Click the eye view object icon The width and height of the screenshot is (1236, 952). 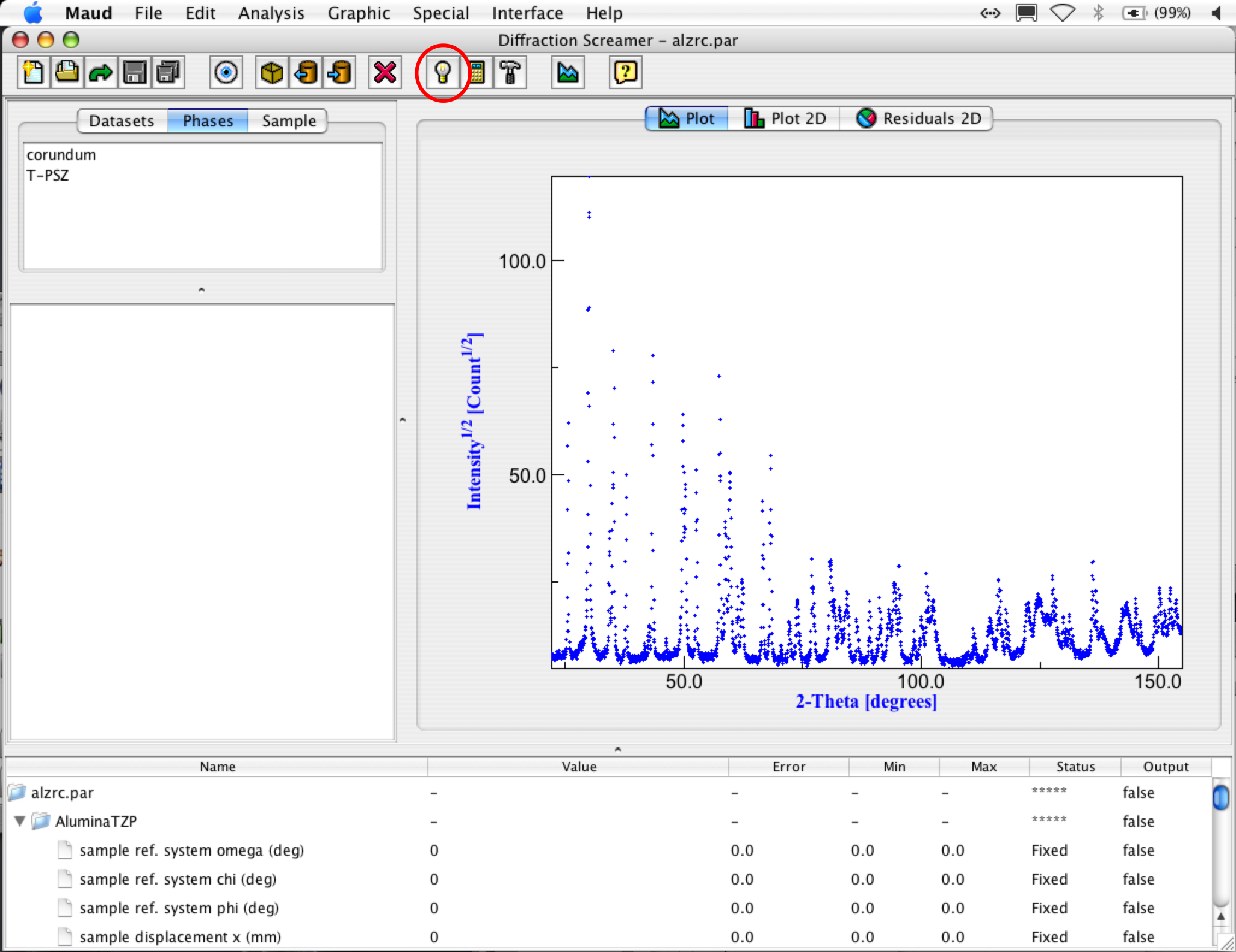tap(226, 73)
